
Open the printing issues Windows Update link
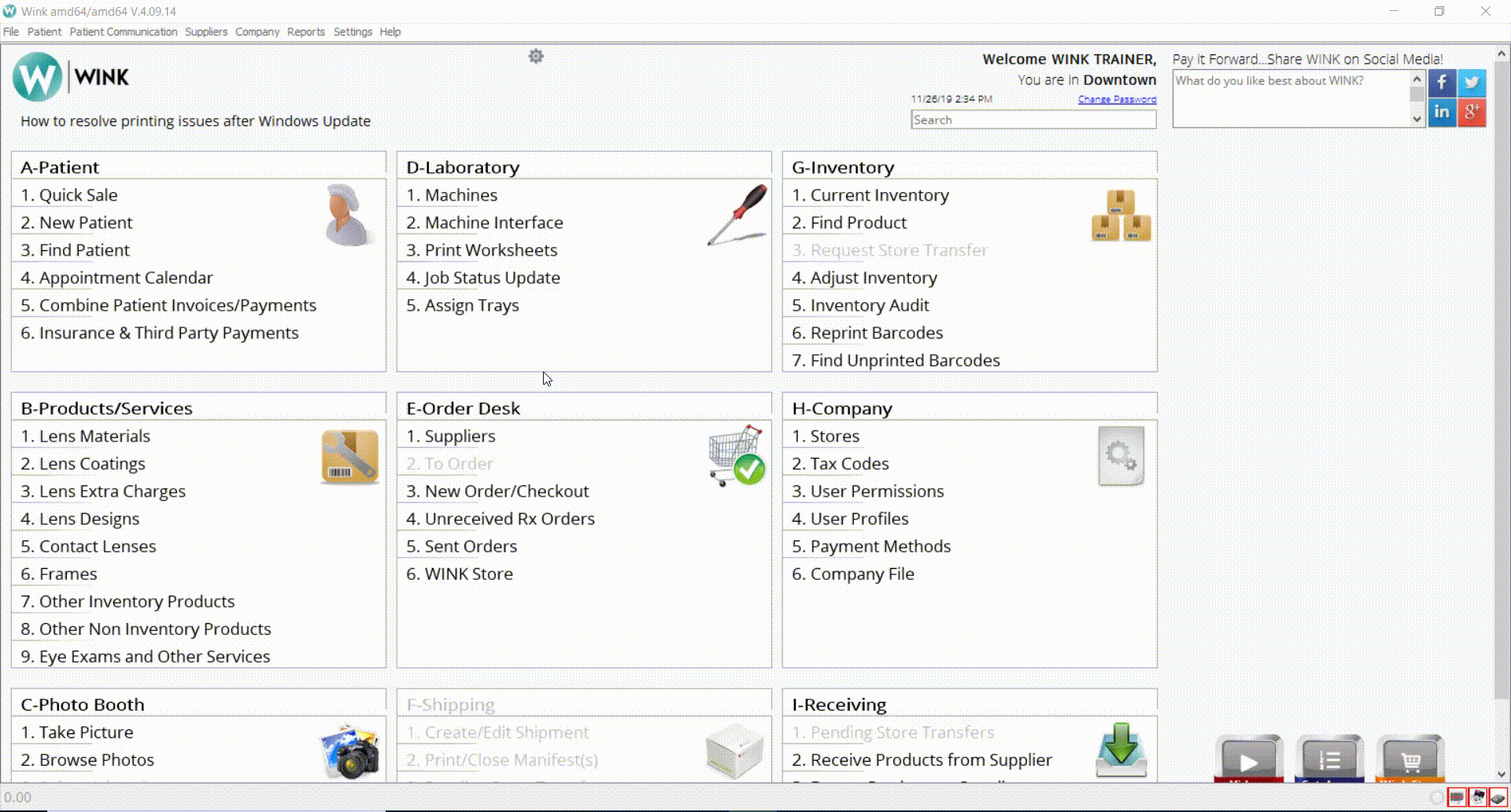[195, 121]
